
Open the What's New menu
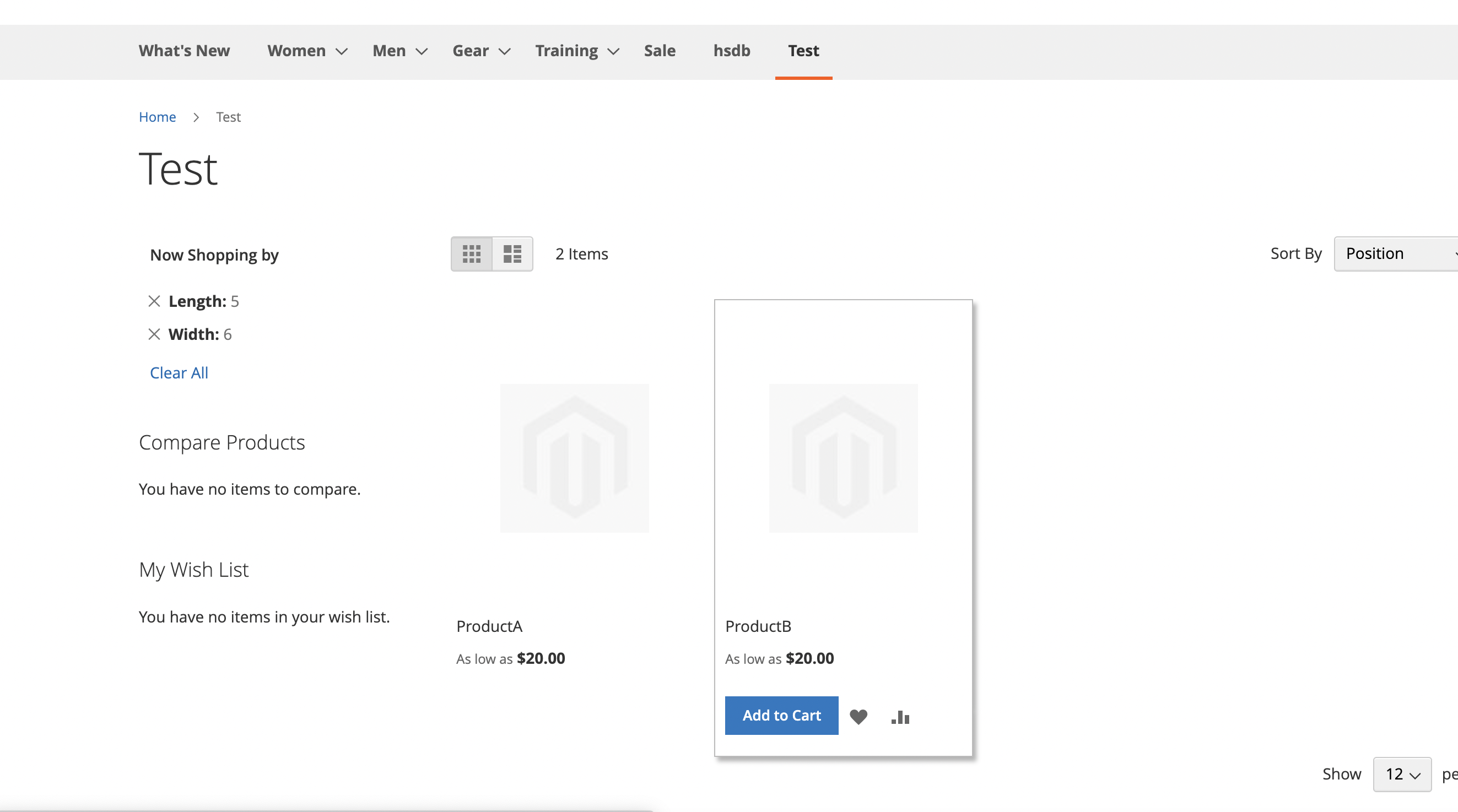click(184, 50)
